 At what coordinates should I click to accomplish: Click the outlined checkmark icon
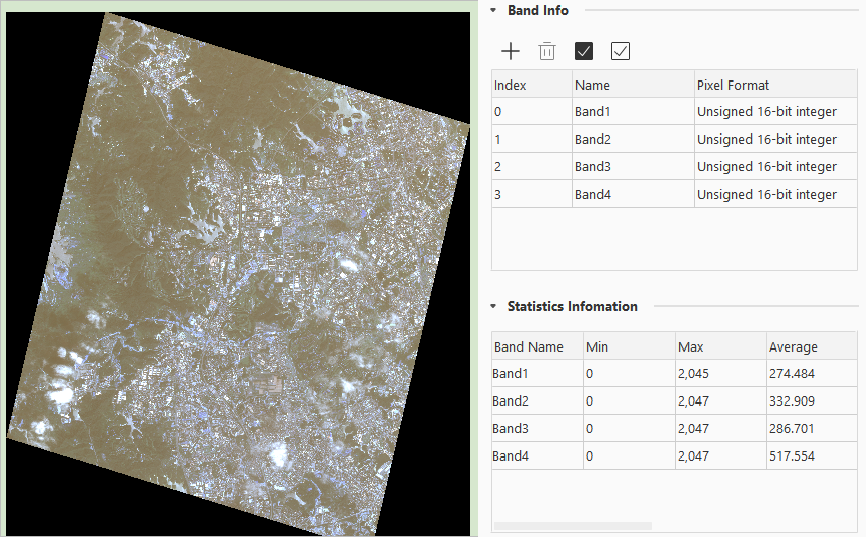(620, 51)
